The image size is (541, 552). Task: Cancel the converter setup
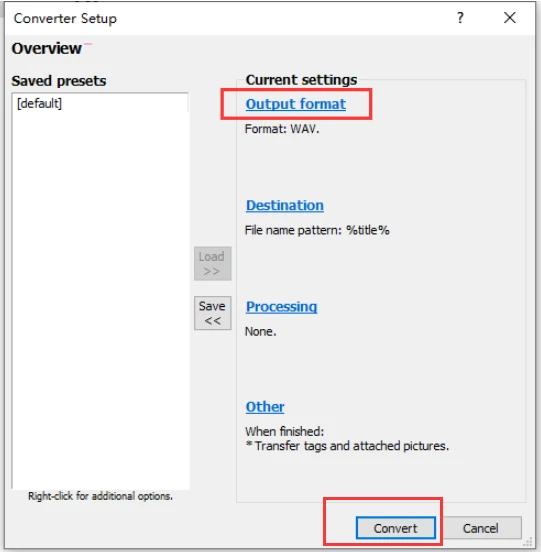click(481, 528)
